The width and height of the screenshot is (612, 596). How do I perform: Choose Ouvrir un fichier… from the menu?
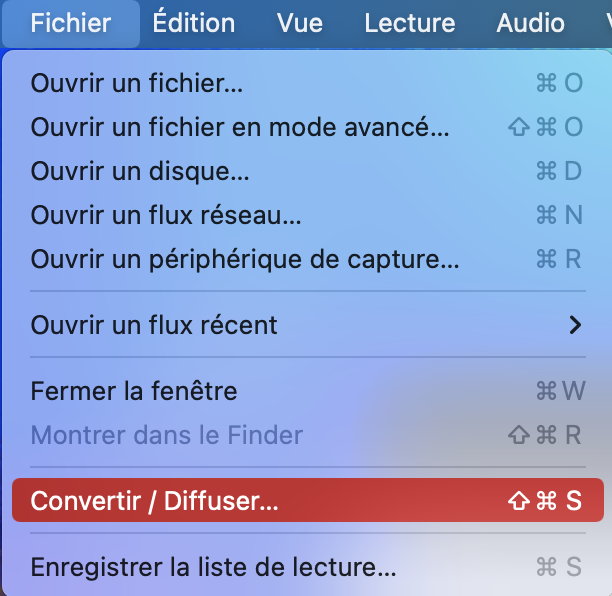click(x=137, y=83)
